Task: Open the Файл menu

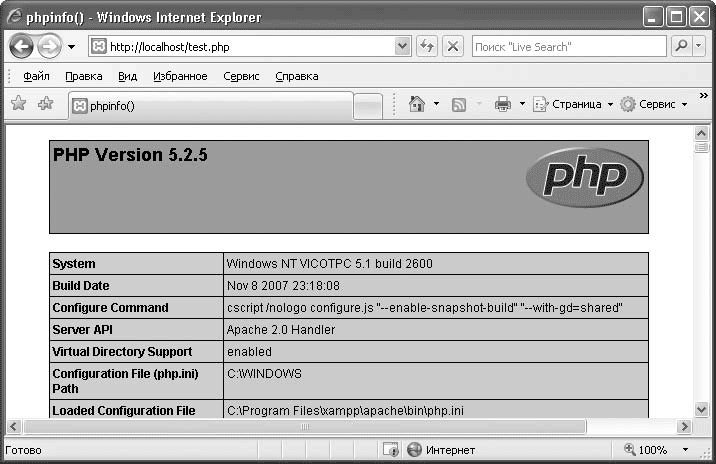Action: coord(36,76)
